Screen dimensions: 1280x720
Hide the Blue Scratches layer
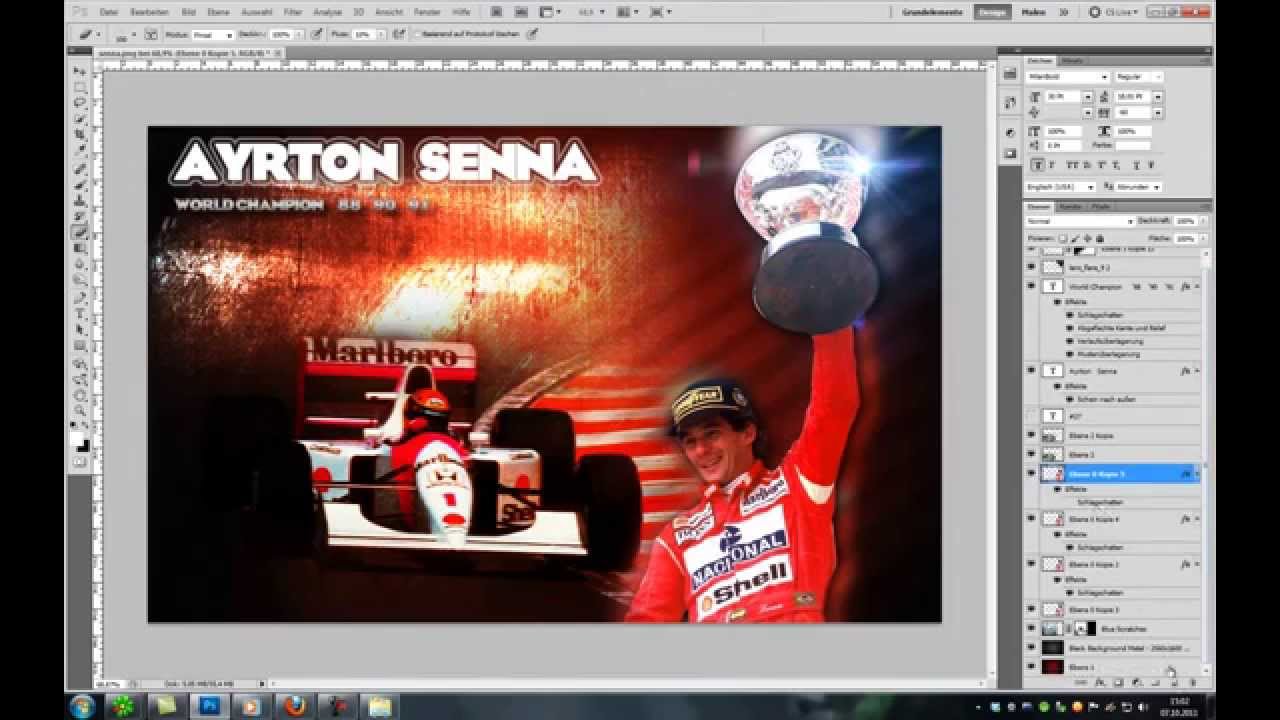pos(1031,628)
